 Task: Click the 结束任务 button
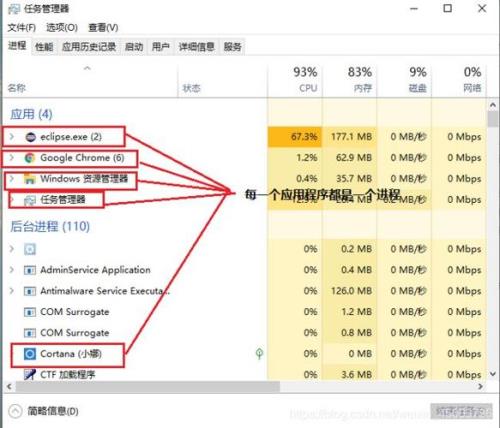(x=461, y=412)
